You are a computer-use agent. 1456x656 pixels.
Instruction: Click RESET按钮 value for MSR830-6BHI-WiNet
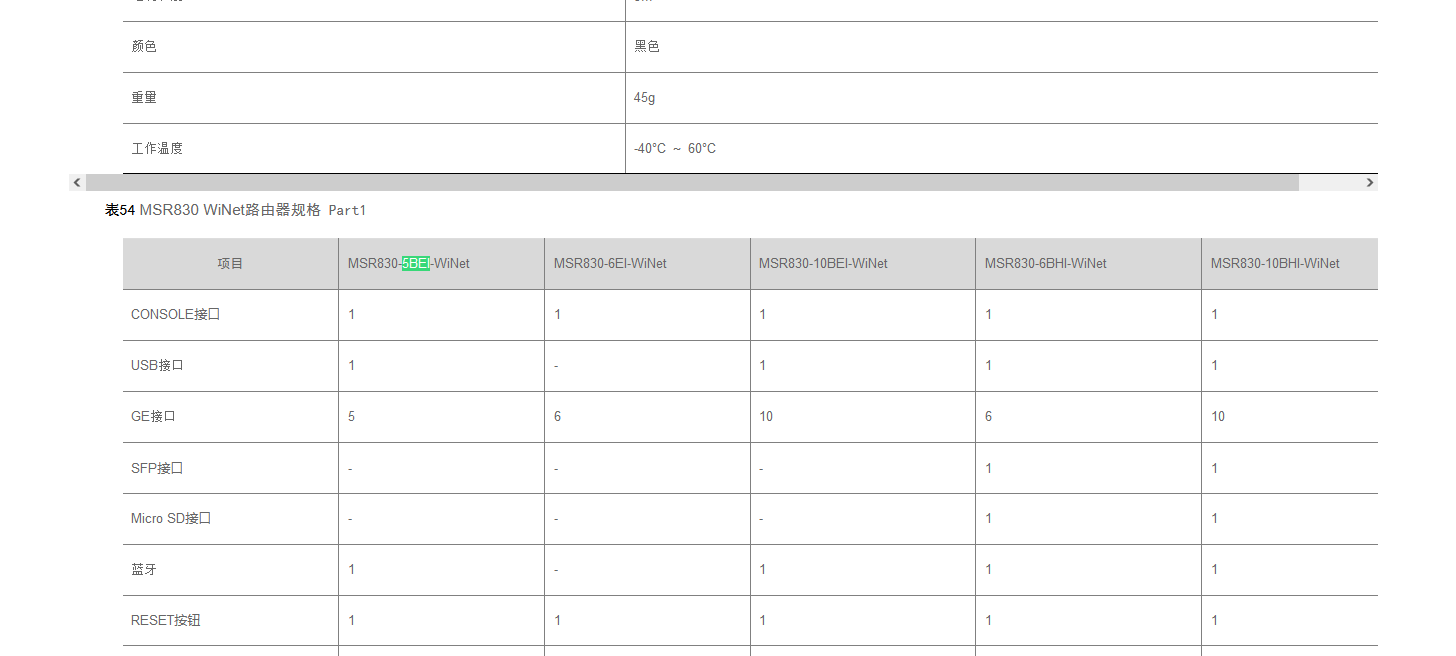(x=989, y=621)
